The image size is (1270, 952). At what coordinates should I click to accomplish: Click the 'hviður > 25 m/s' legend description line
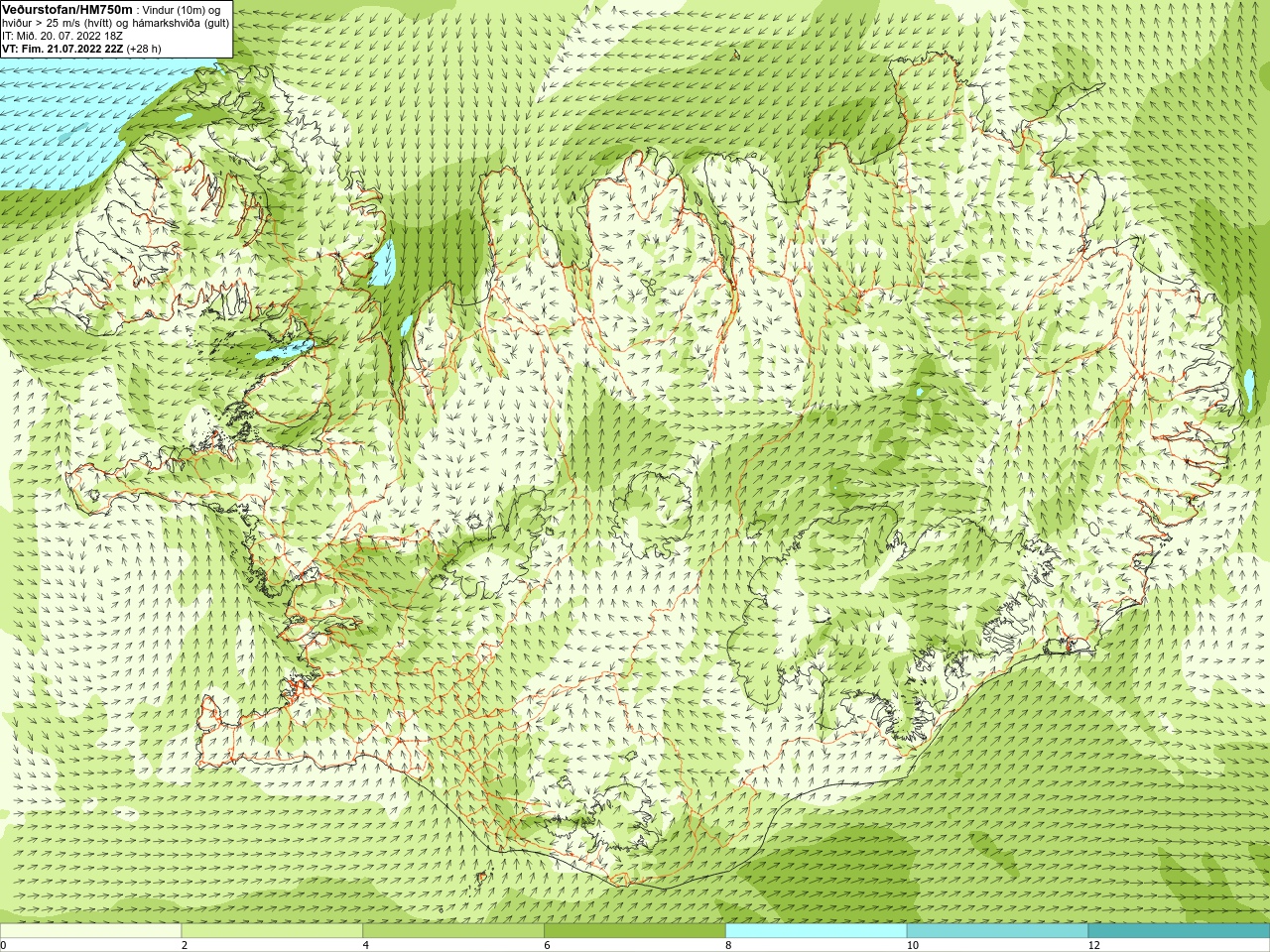click(115, 23)
